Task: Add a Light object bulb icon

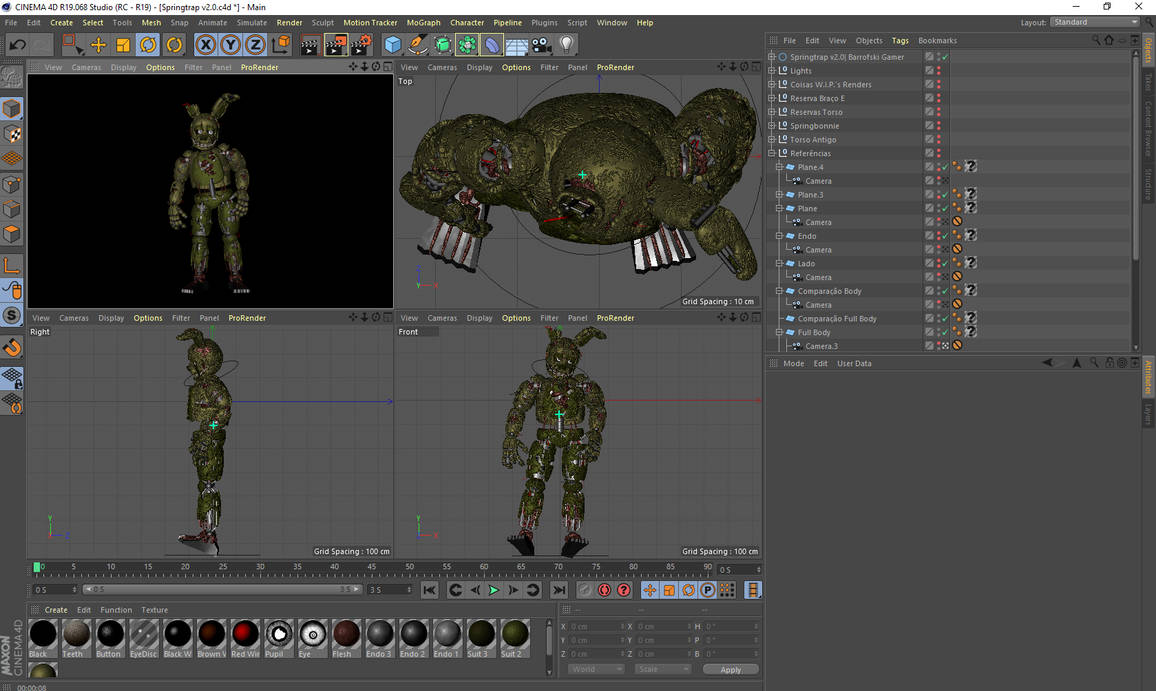Action: (x=566, y=45)
